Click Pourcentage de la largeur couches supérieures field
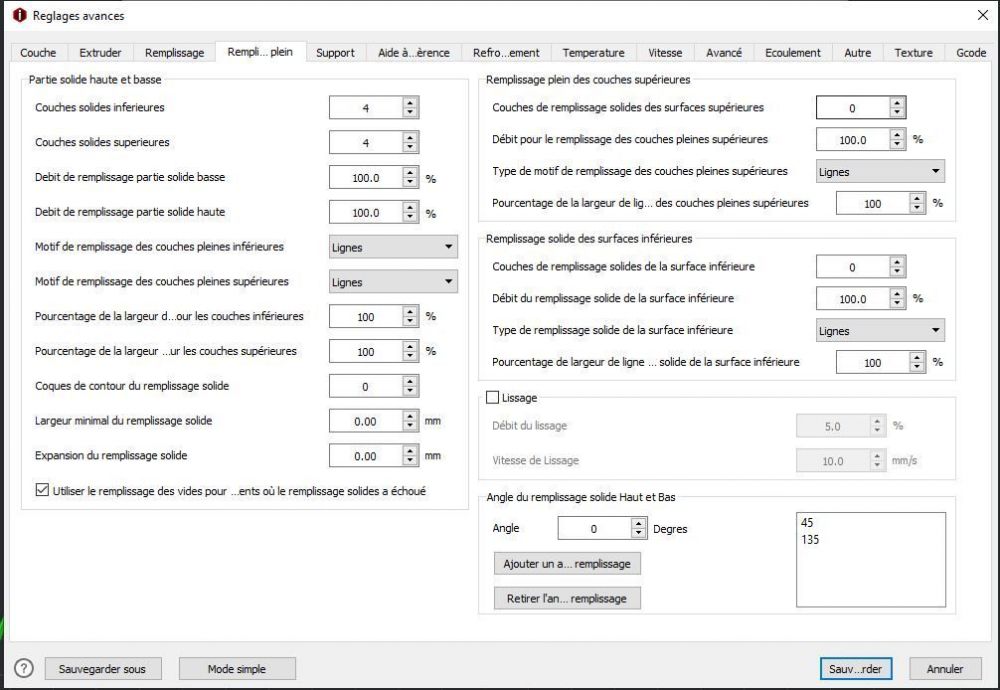Screen dimensions: 1000x690 pyautogui.click(x=366, y=351)
